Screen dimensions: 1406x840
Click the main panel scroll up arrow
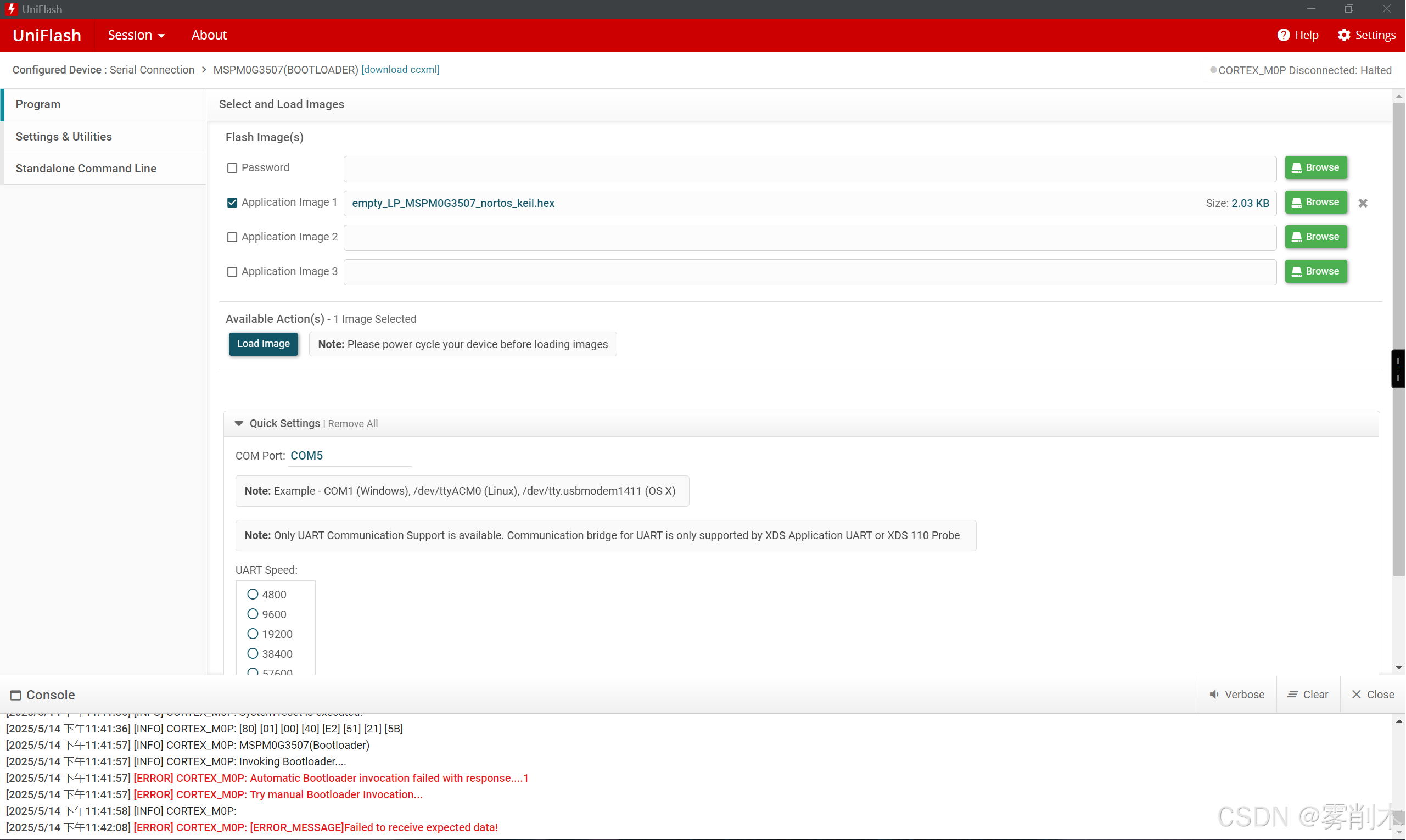pos(1399,96)
